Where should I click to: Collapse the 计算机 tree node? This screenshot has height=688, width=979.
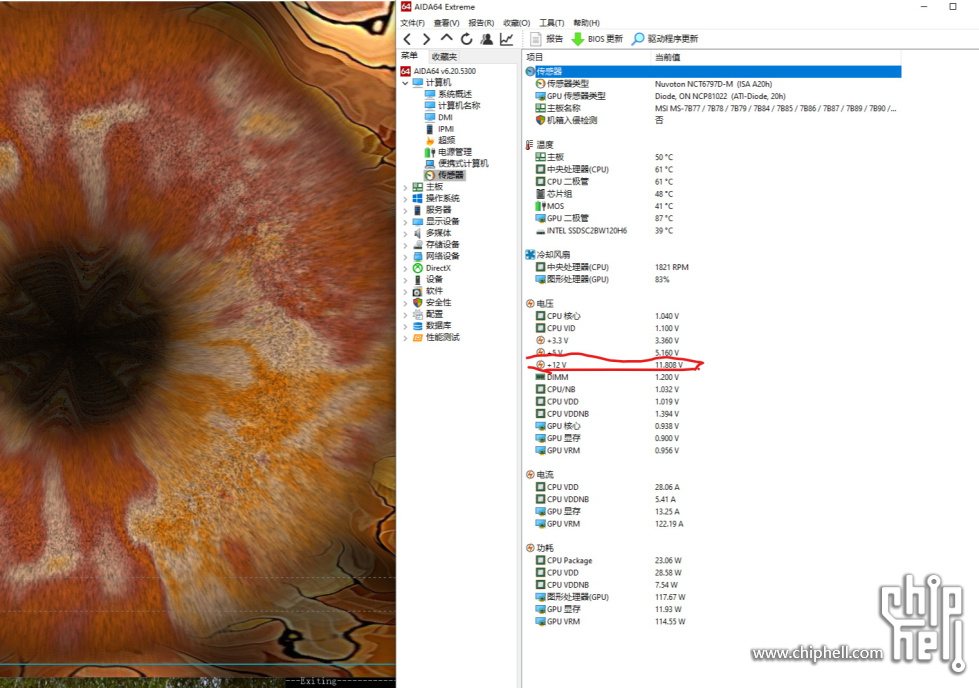pos(405,83)
